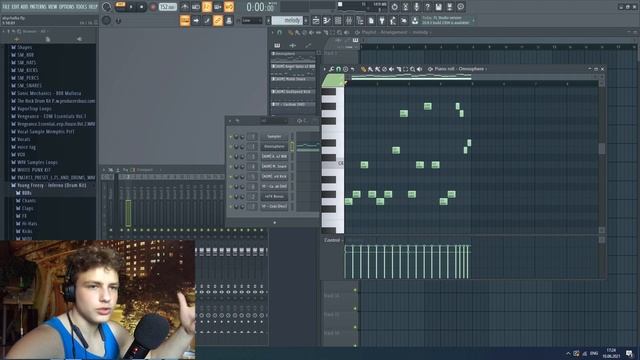Open the PATTERNS menu
The width and height of the screenshot is (640, 360).
pyautogui.click(x=38, y=7)
